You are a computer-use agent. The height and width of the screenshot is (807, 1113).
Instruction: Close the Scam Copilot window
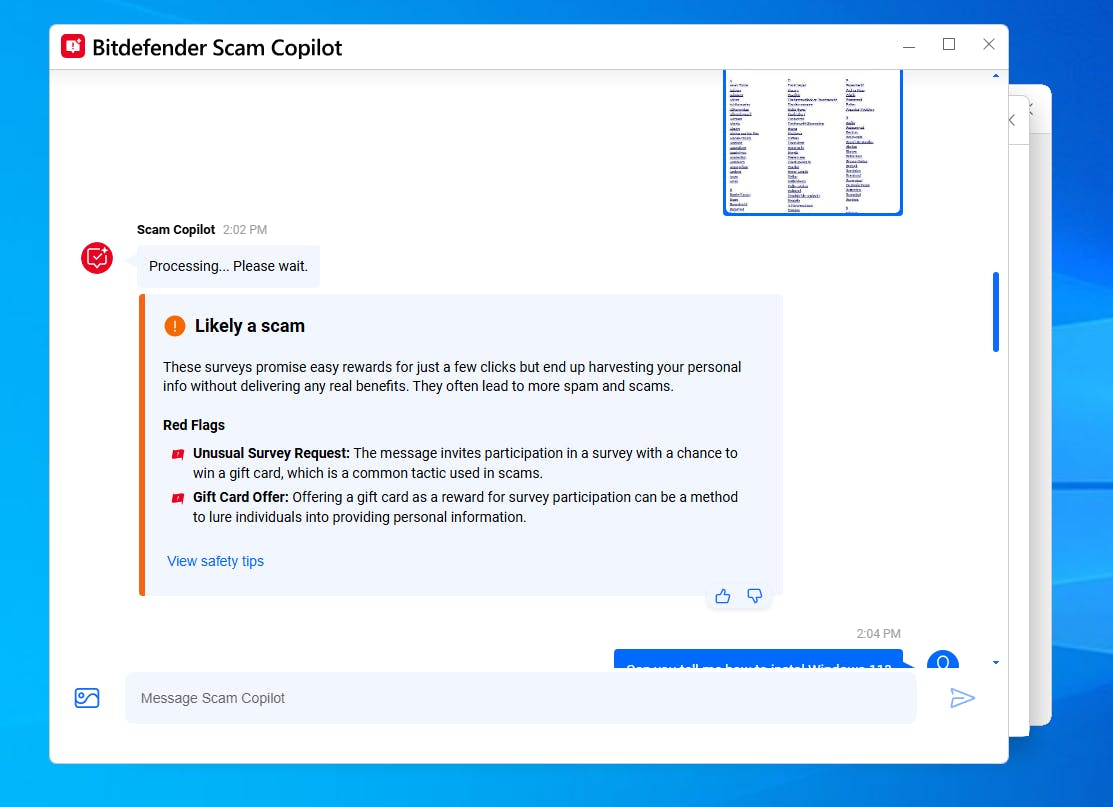coord(989,45)
